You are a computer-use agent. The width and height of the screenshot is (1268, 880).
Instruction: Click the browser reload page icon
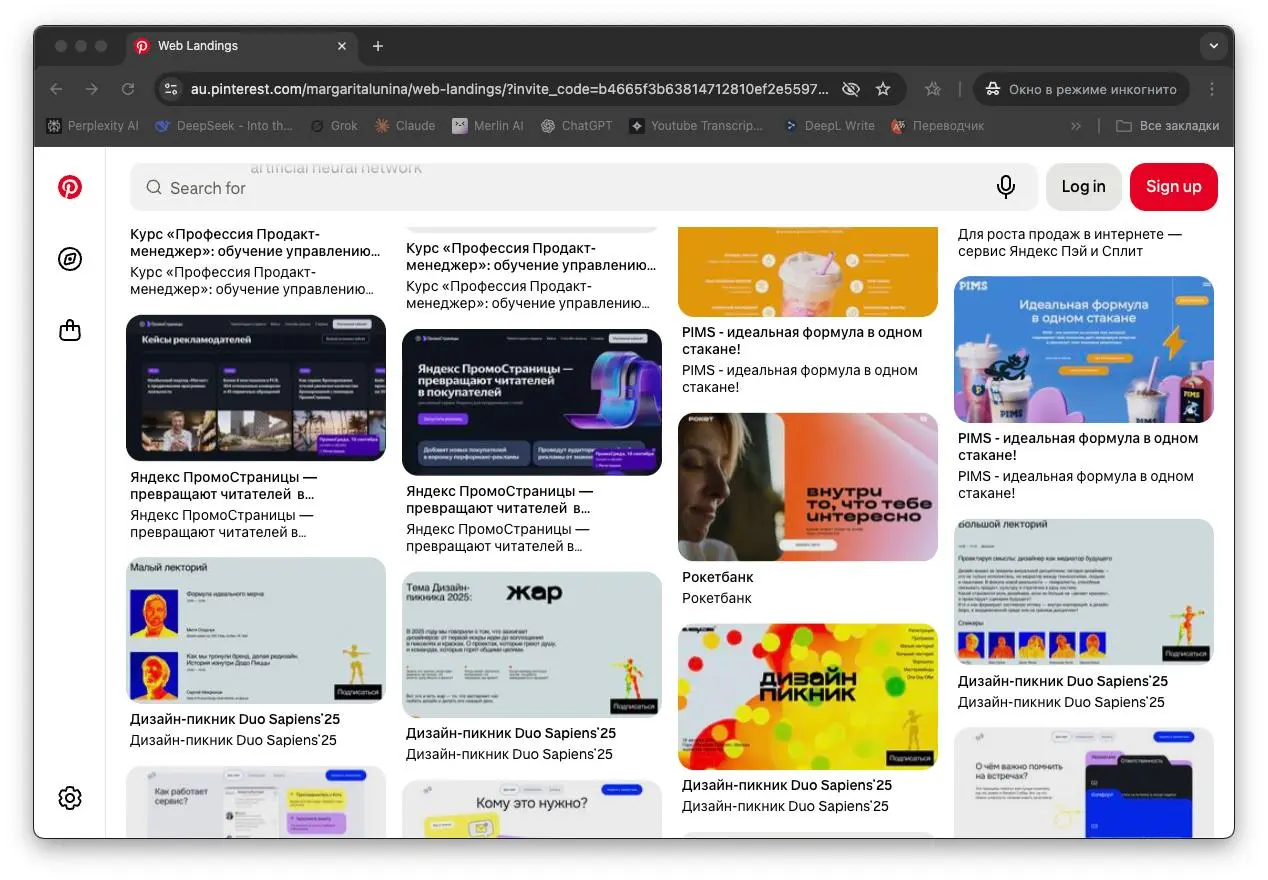(128, 89)
